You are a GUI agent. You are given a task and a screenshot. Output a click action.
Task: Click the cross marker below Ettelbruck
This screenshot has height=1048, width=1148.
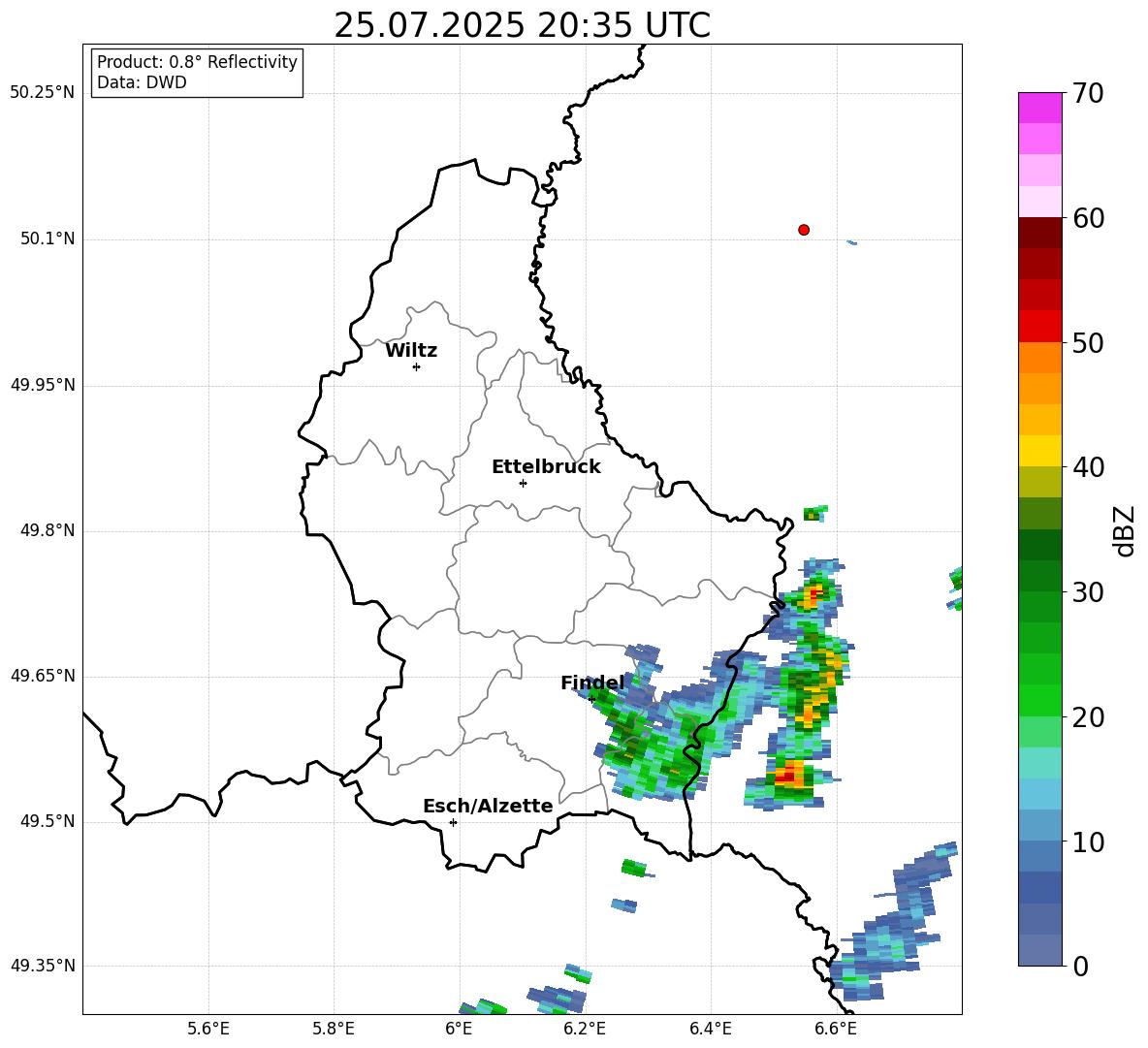click(523, 483)
